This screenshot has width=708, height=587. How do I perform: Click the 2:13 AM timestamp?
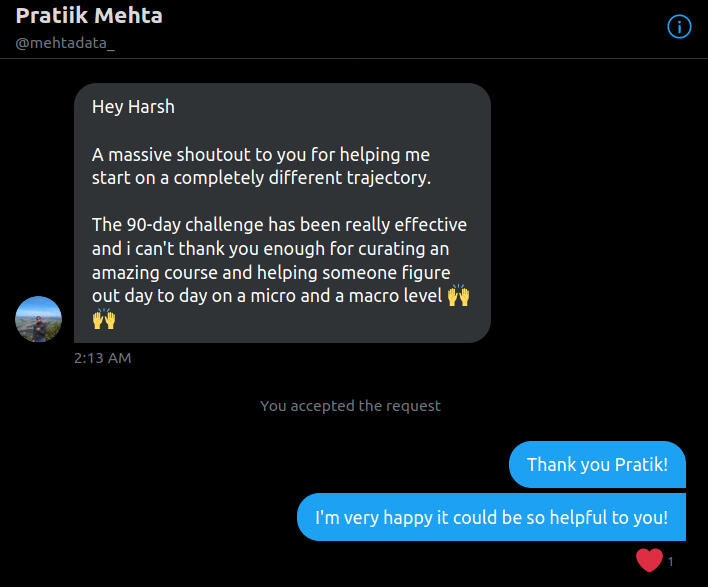(102, 358)
